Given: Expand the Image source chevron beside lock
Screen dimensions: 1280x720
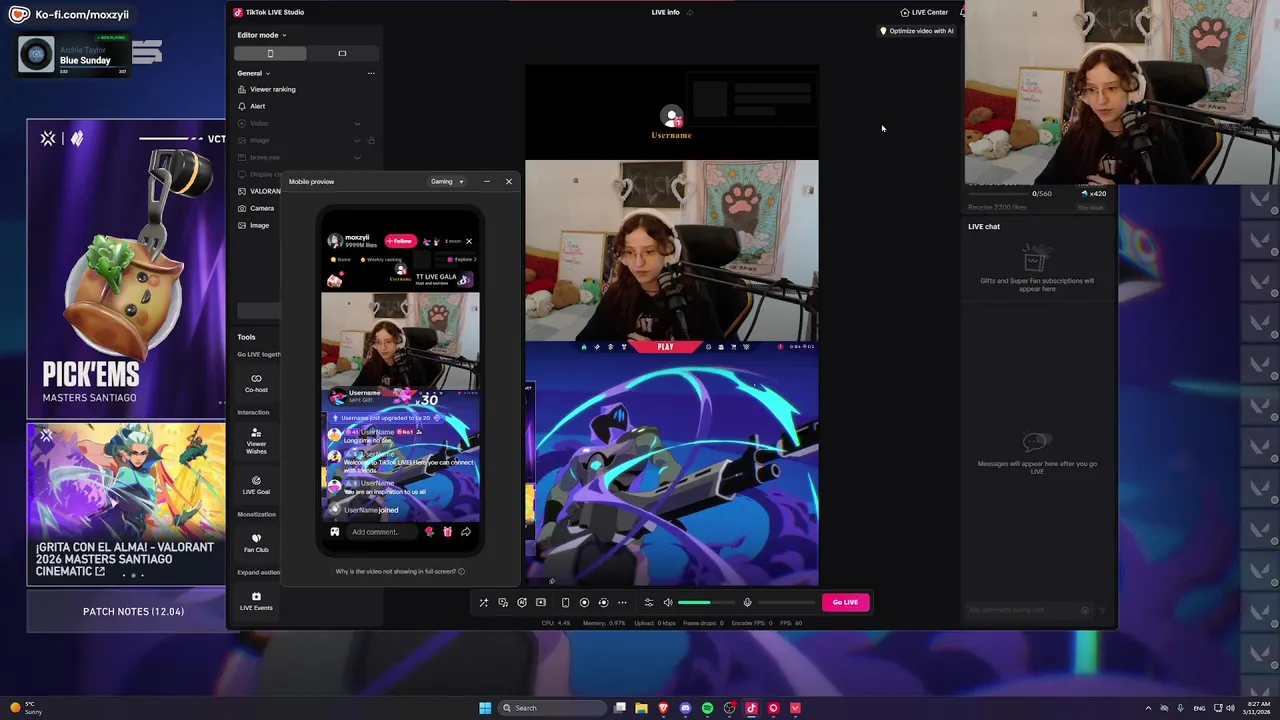Looking at the screenshot, I should 357,140.
